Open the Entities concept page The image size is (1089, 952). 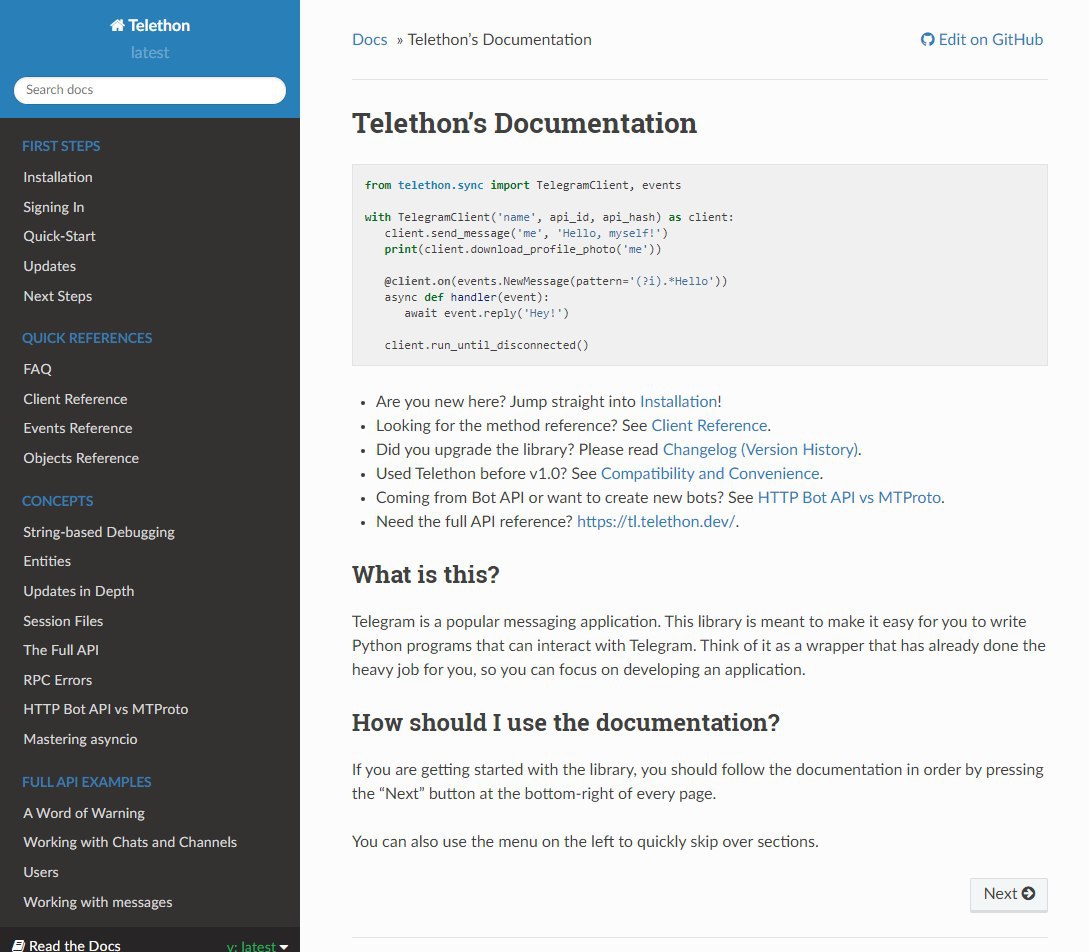[47, 561]
